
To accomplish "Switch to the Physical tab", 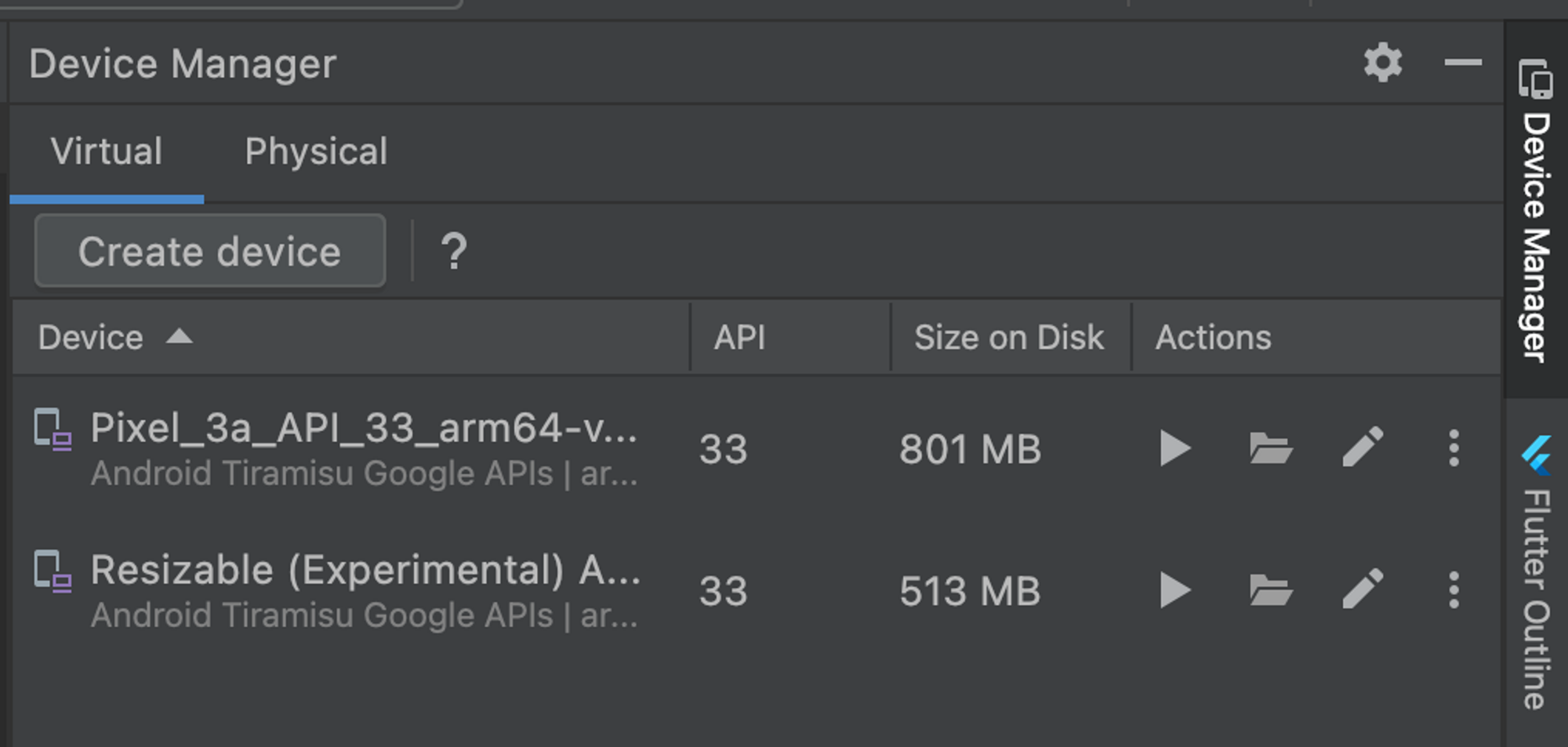I will coord(316,151).
